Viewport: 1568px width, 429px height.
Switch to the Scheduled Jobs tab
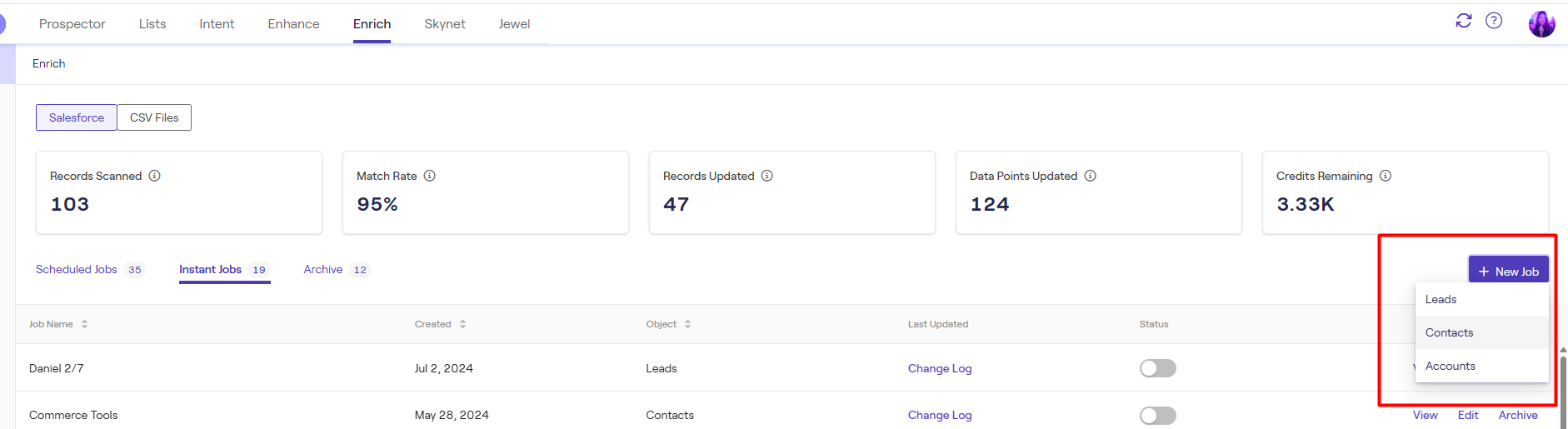(x=77, y=269)
